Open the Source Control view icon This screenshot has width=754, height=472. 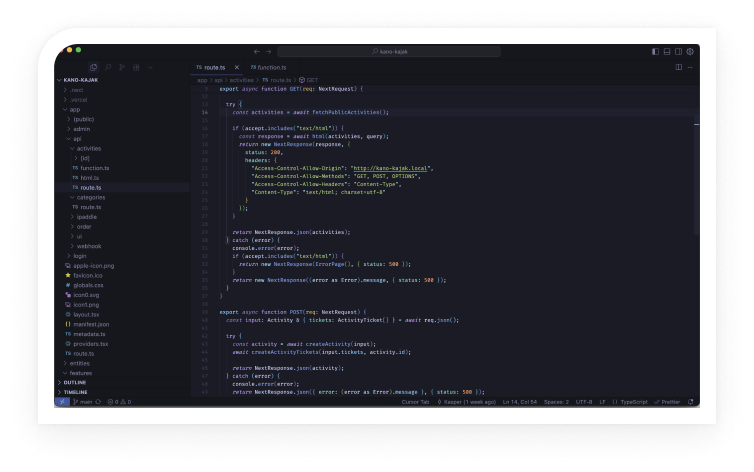tap(122, 67)
